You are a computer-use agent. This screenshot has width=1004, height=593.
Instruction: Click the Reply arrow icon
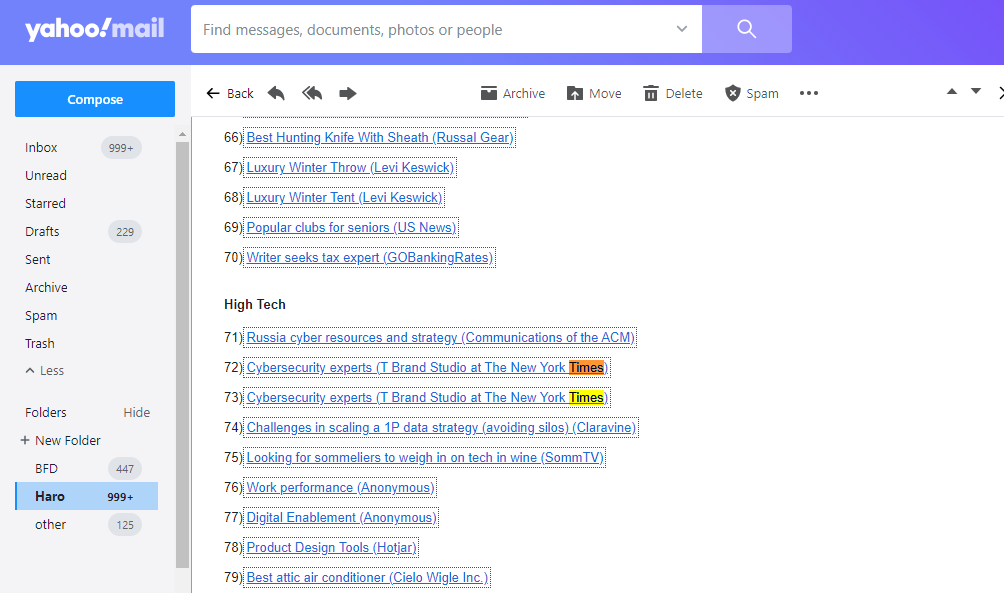(276, 93)
